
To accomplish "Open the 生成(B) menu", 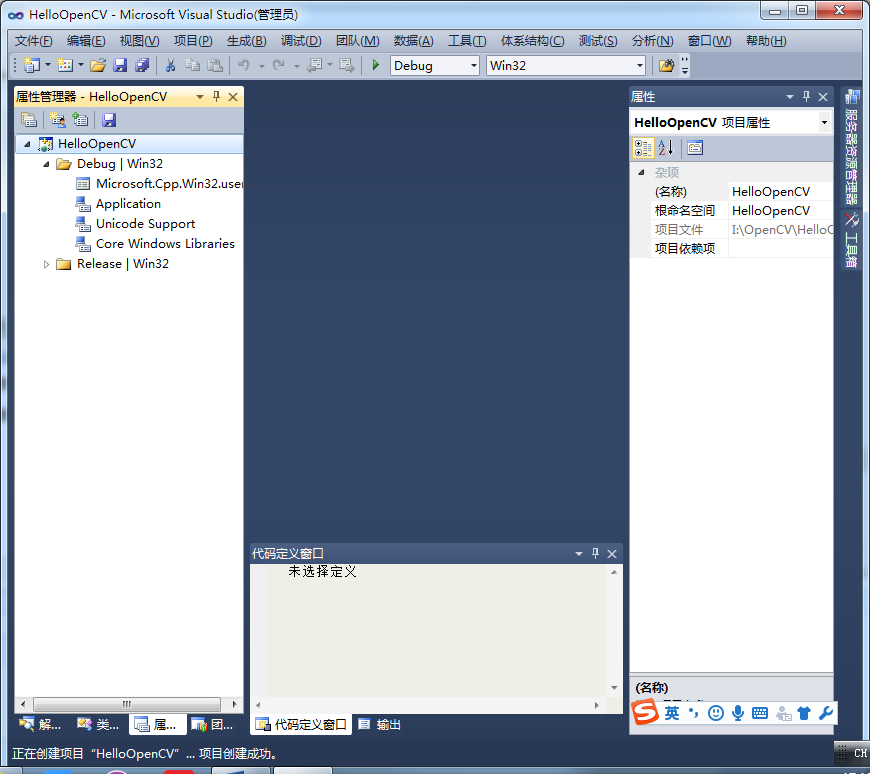I will point(246,41).
